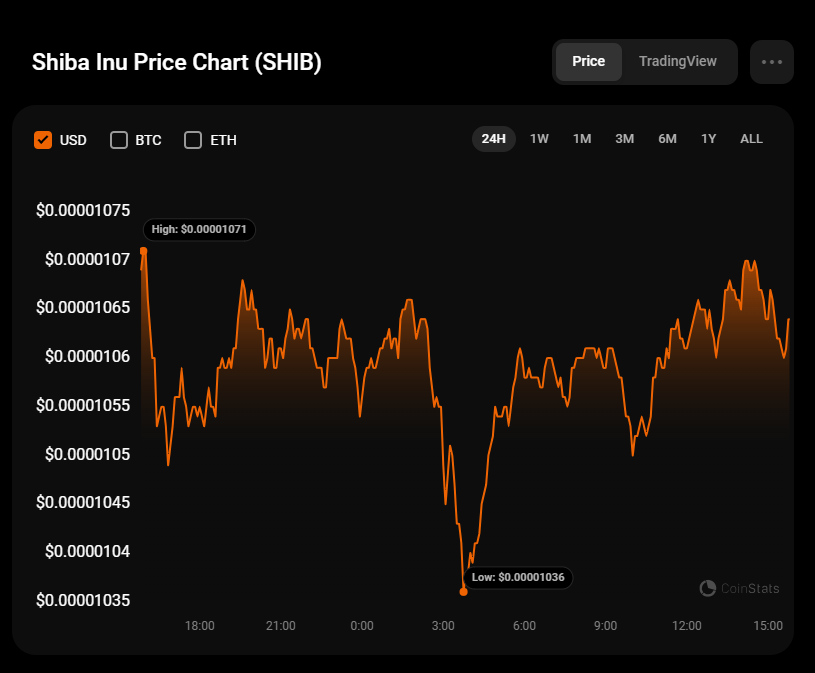Click the Shiba Inu Price Chart heading
Viewport: 815px width, 673px height.
click(x=177, y=62)
